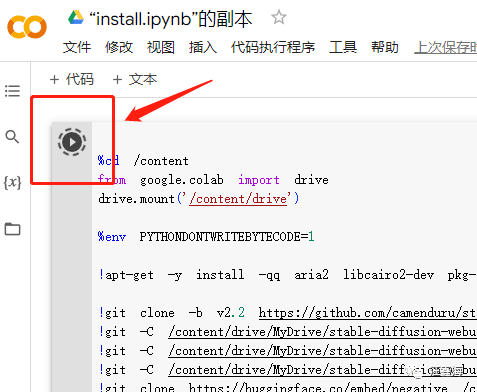Click the notebook title “install.ipynb”的副本
This screenshot has height=392, width=477.
click(x=171, y=19)
